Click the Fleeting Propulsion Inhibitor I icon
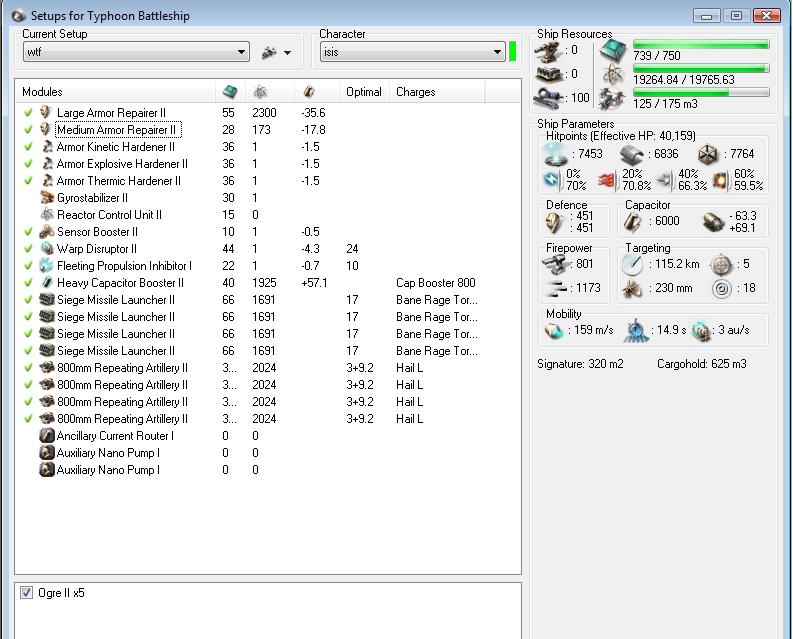Screen dimensions: 793x639 pos(47,266)
